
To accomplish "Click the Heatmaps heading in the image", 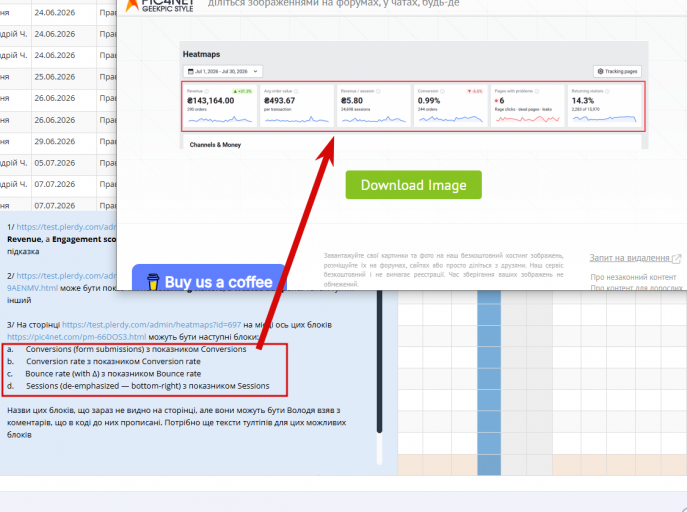I will coord(202,54).
